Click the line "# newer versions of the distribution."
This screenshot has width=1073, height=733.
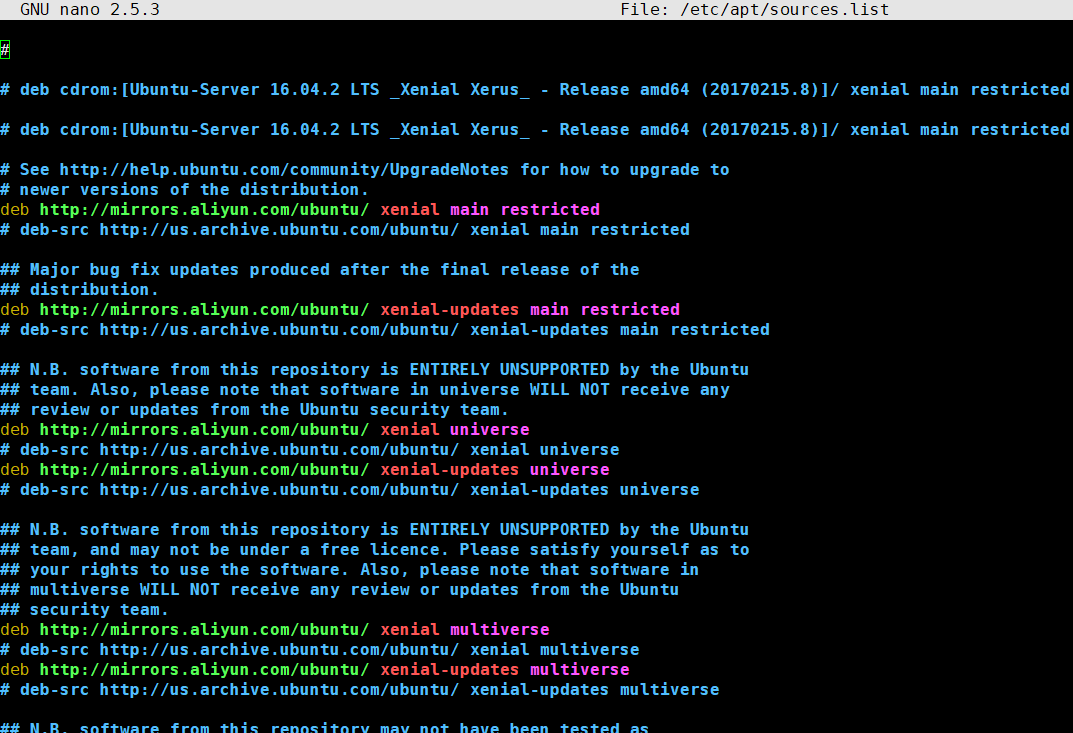point(184,190)
